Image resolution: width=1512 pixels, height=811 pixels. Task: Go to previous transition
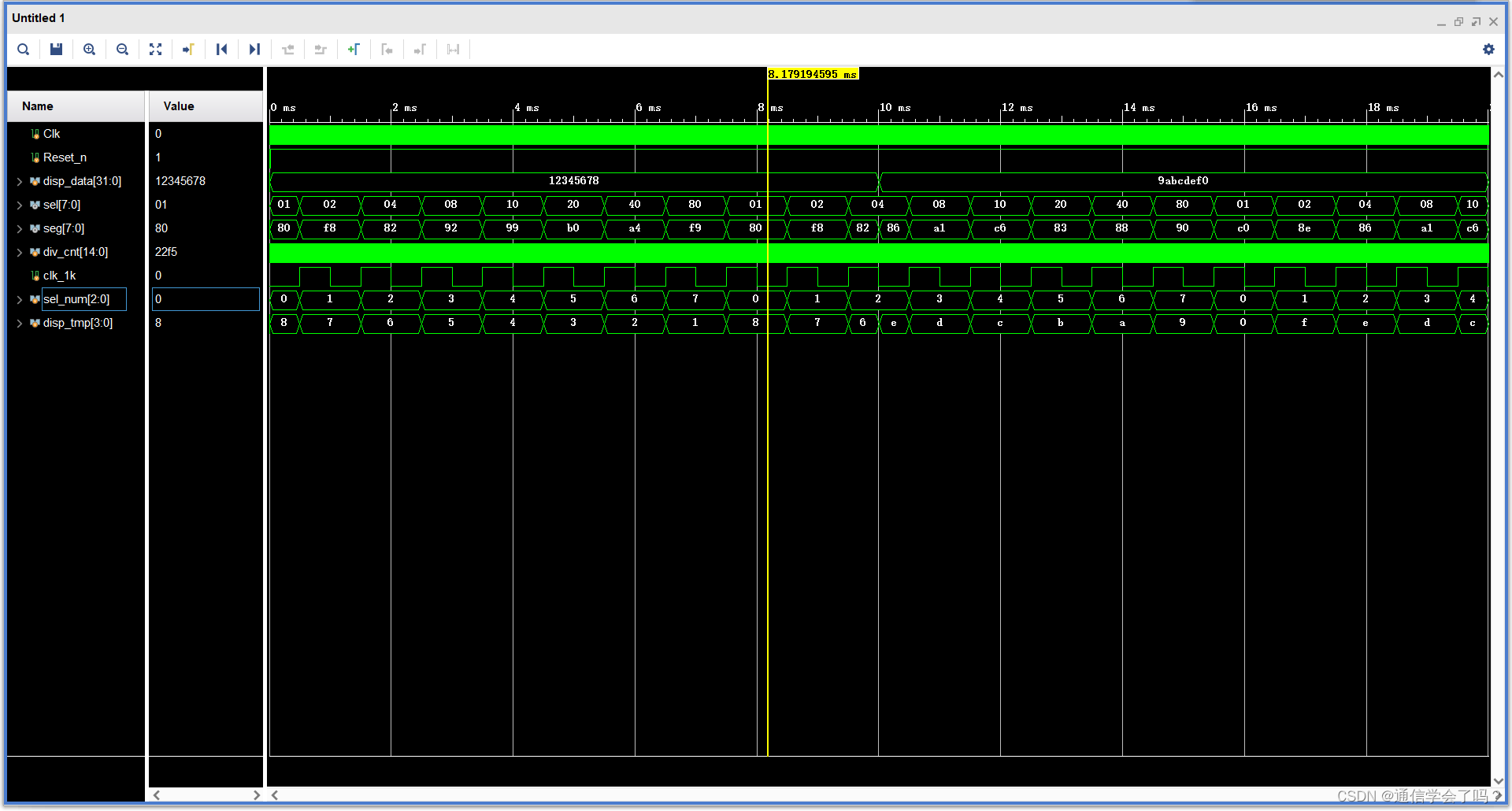(x=287, y=50)
